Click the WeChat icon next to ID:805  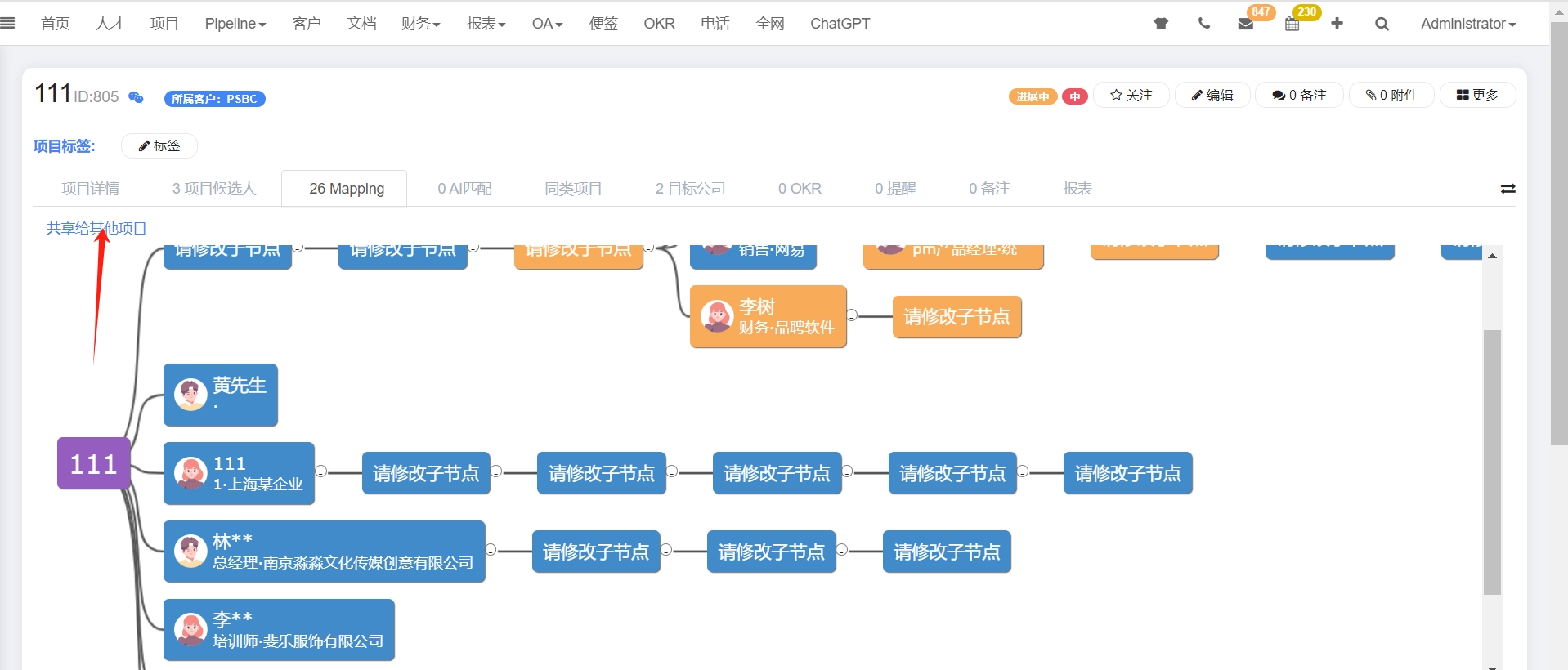[x=136, y=97]
